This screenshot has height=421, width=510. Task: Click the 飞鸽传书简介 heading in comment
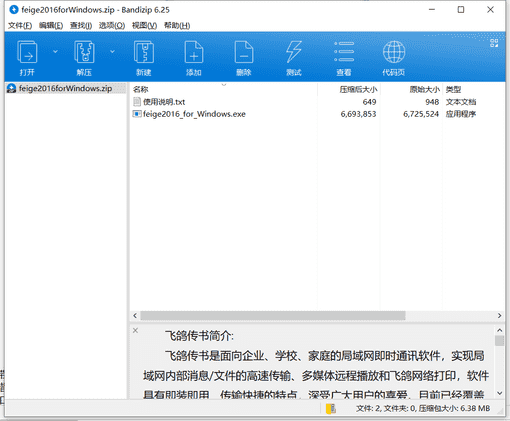pyautogui.click(x=199, y=336)
